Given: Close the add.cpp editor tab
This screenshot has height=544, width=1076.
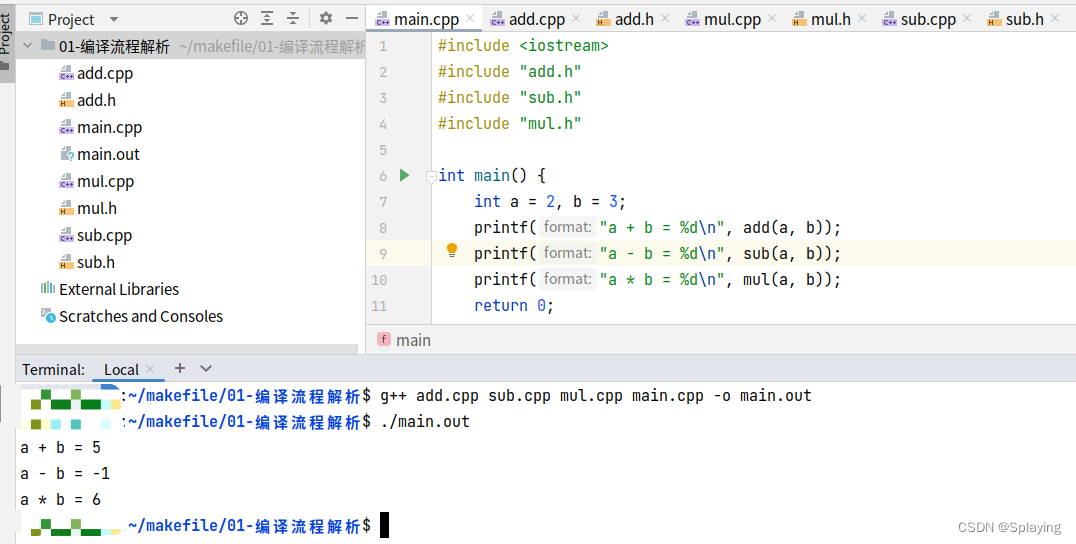Looking at the screenshot, I should coord(576,19).
